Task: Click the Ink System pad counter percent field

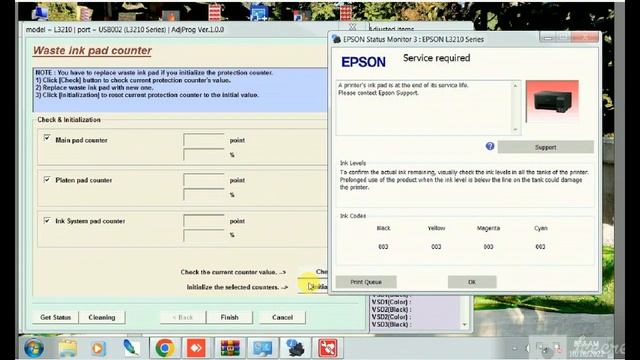Action: click(204, 235)
